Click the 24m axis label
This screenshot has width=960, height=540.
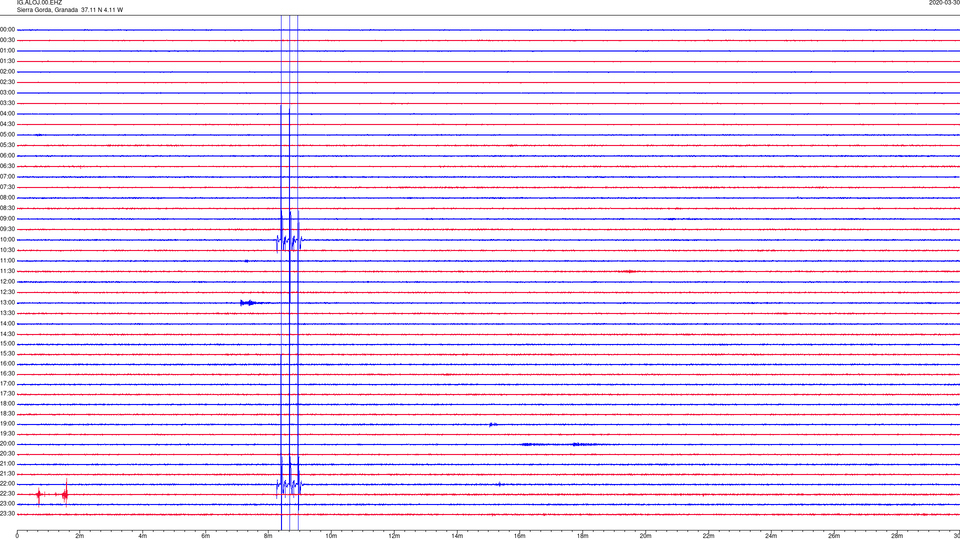click(x=771, y=536)
